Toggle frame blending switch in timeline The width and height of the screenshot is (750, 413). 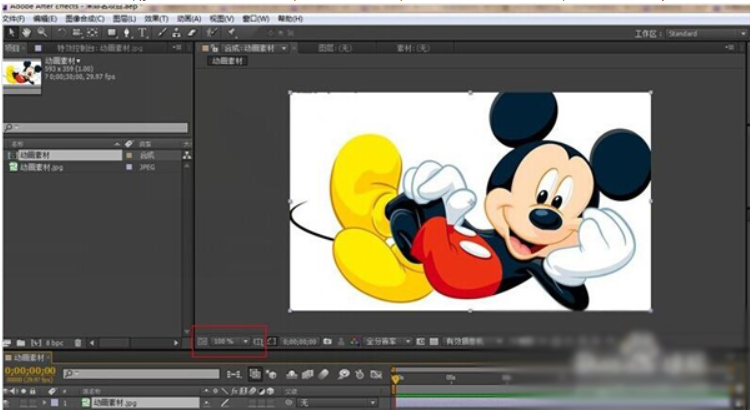(x=307, y=374)
